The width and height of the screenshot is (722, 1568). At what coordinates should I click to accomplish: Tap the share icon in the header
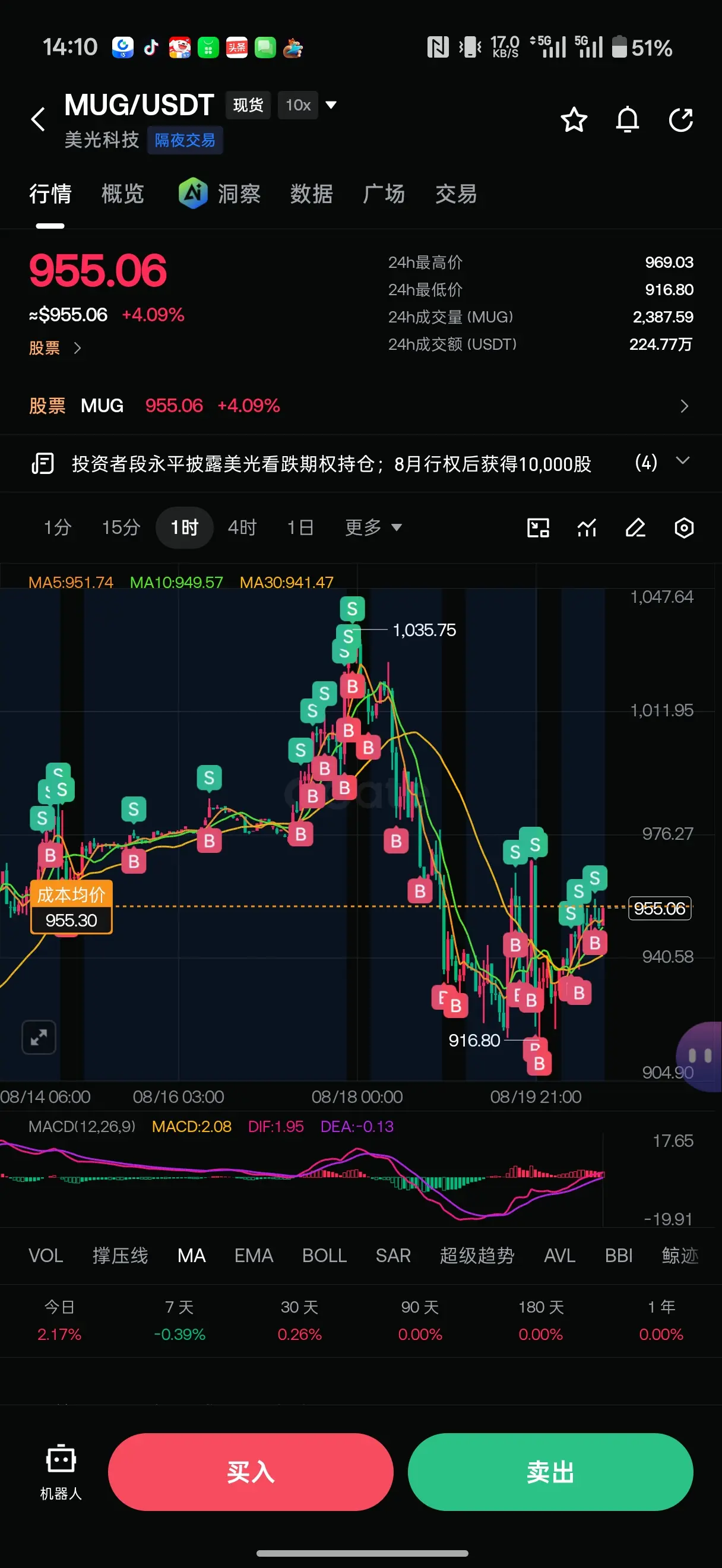(680, 120)
